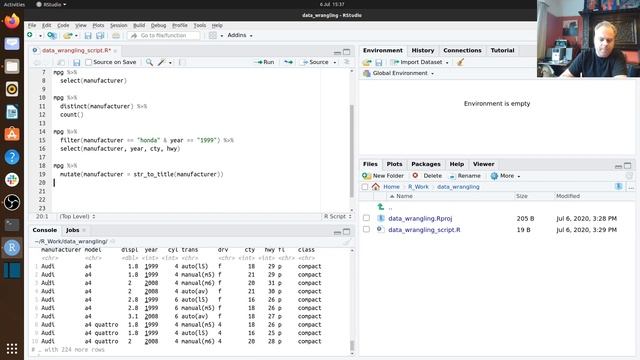The height and width of the screenshot is (360, 640).
Task: Click Save workspace icon in Environment pane
Action: pyautogui.click(x=379, y=62)
